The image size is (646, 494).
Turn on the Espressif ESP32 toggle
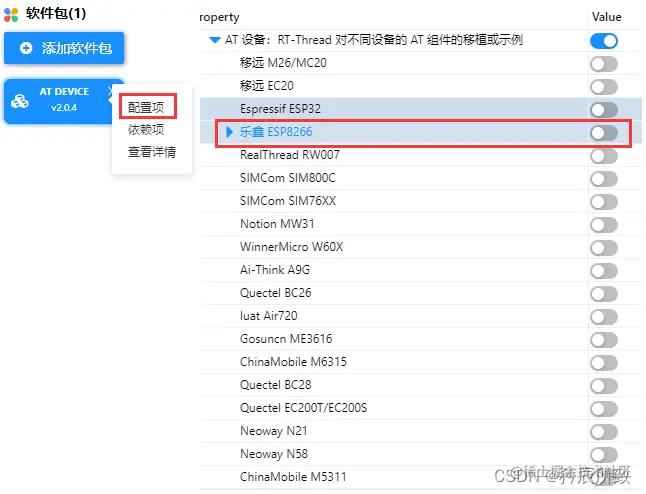(604, 110)
